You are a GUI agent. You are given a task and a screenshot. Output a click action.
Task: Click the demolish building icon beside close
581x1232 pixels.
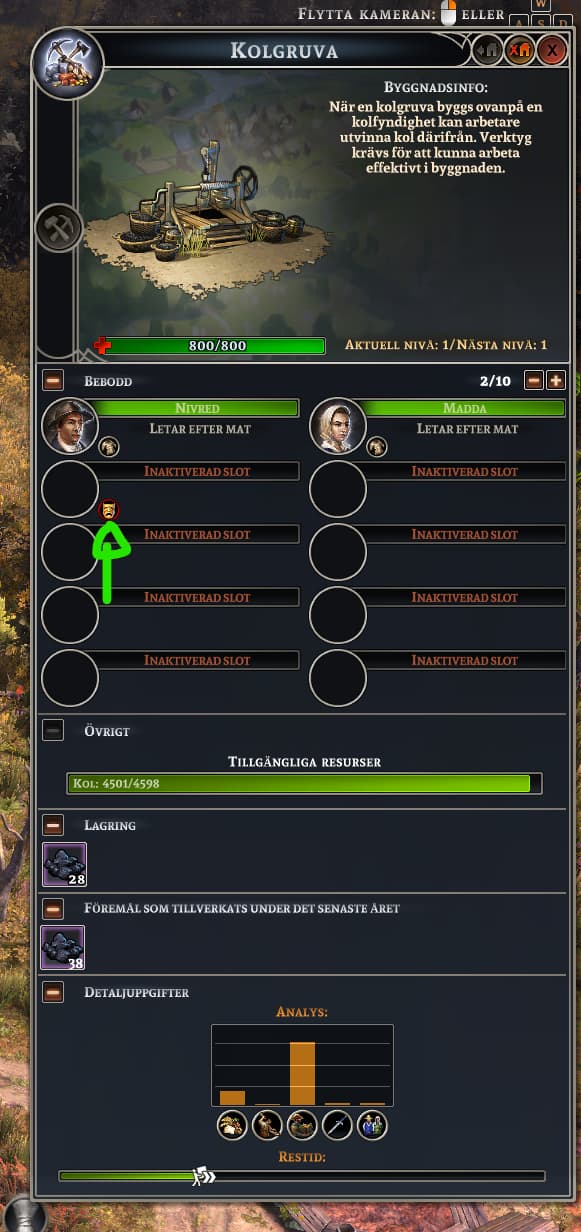(519, 49)
